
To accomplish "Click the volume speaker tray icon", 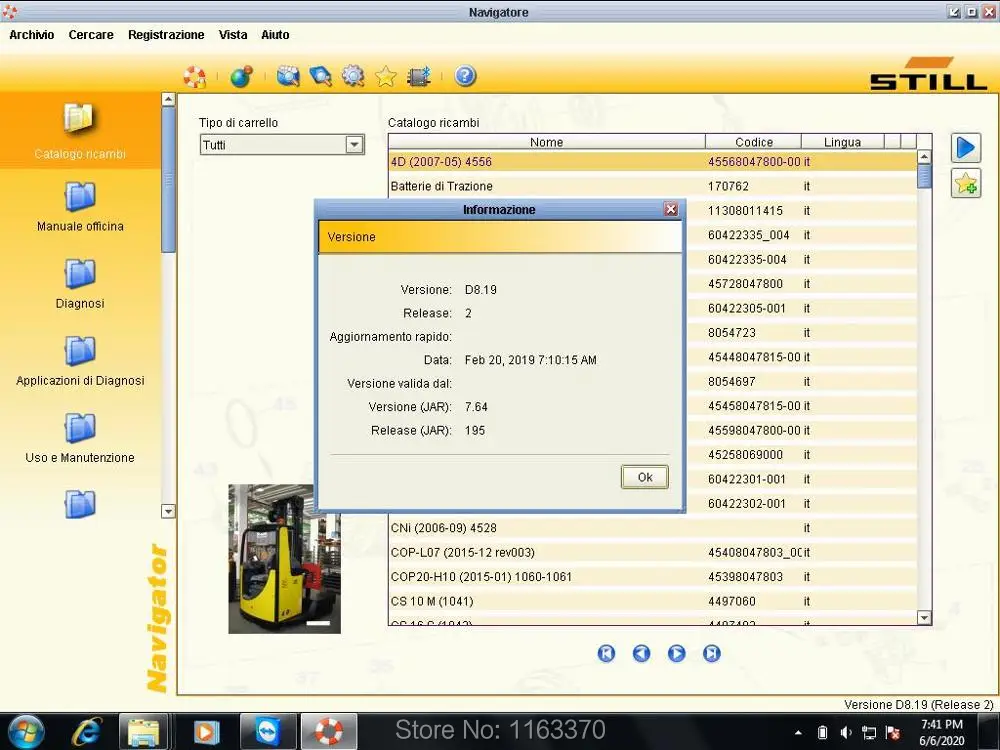I will point(846,733).
